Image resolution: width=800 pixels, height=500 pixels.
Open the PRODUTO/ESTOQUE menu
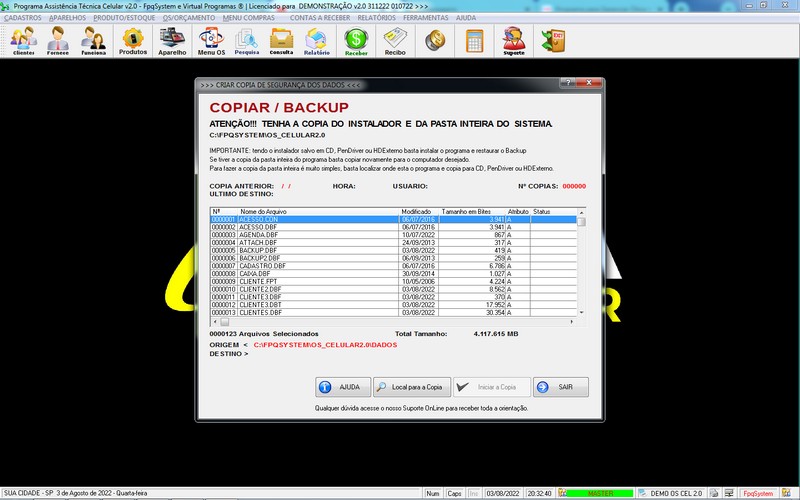124,18
